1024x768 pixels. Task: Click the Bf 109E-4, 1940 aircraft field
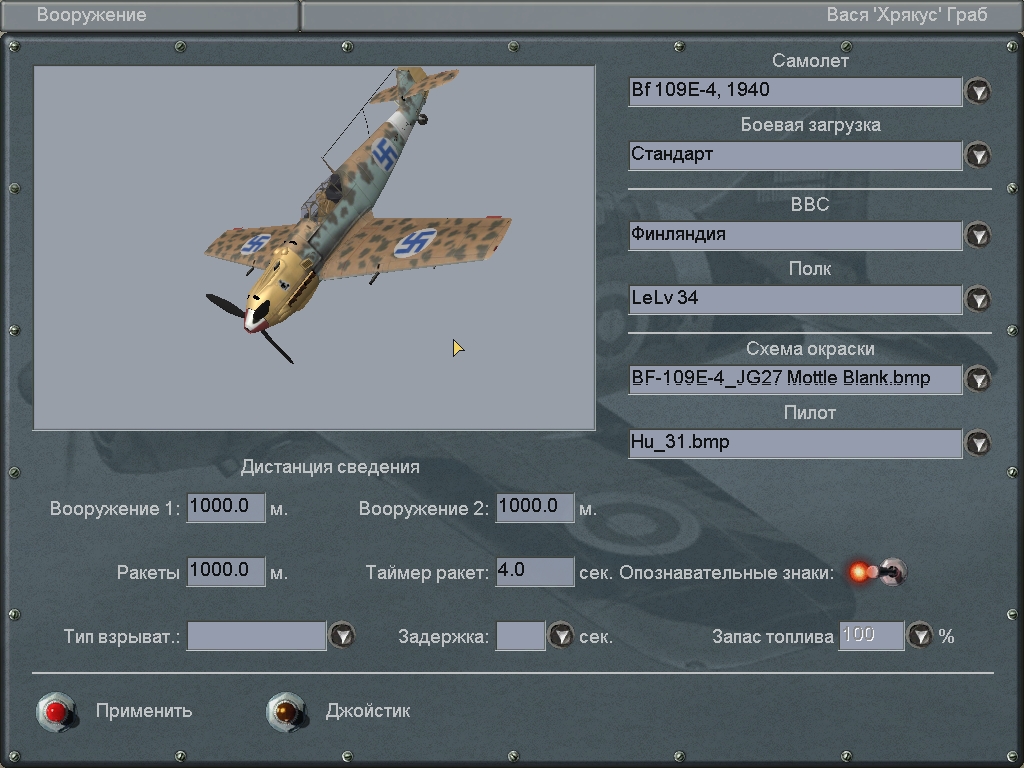[x=795, y=91]
